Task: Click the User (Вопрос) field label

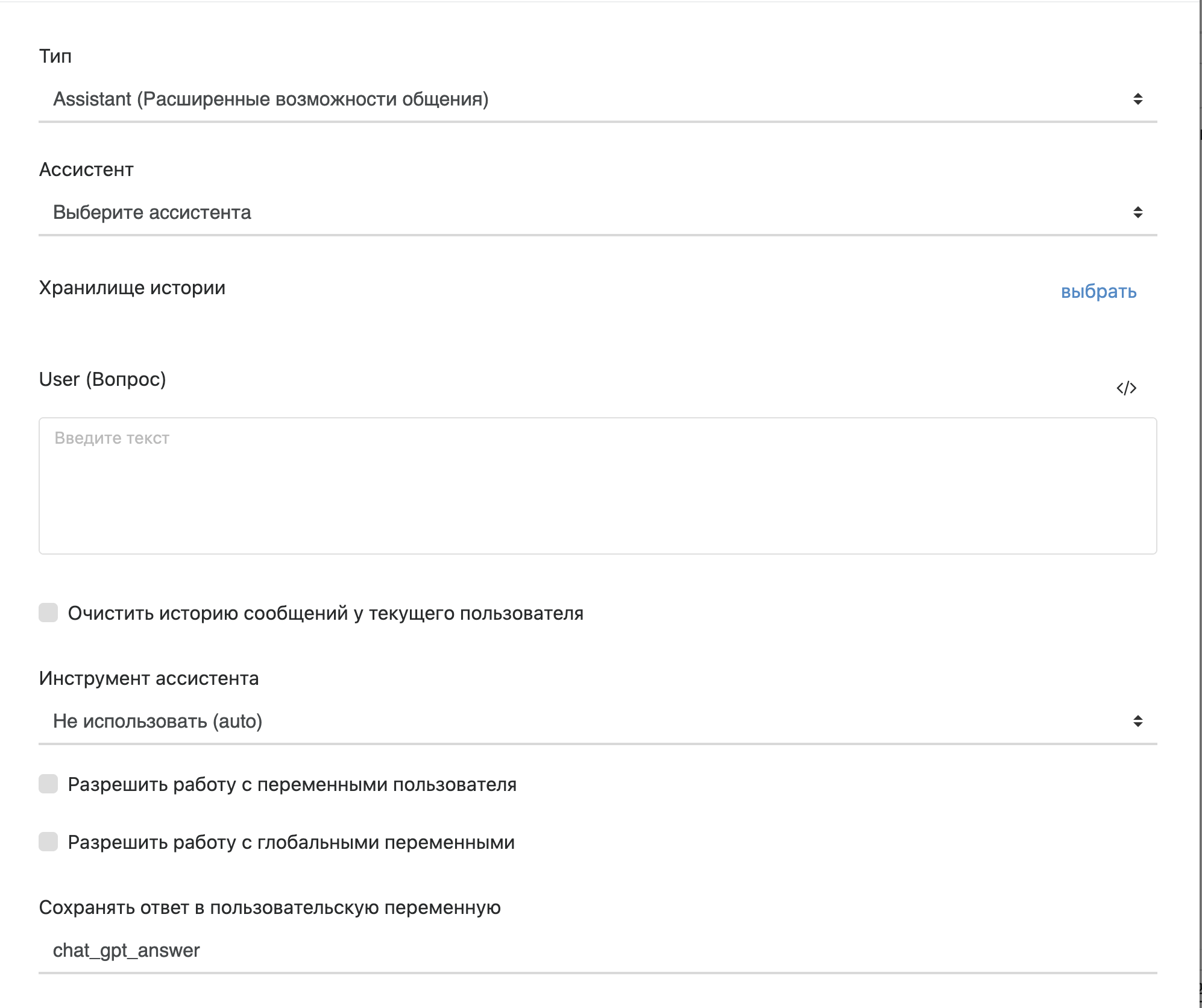Action: coord(102,379)
